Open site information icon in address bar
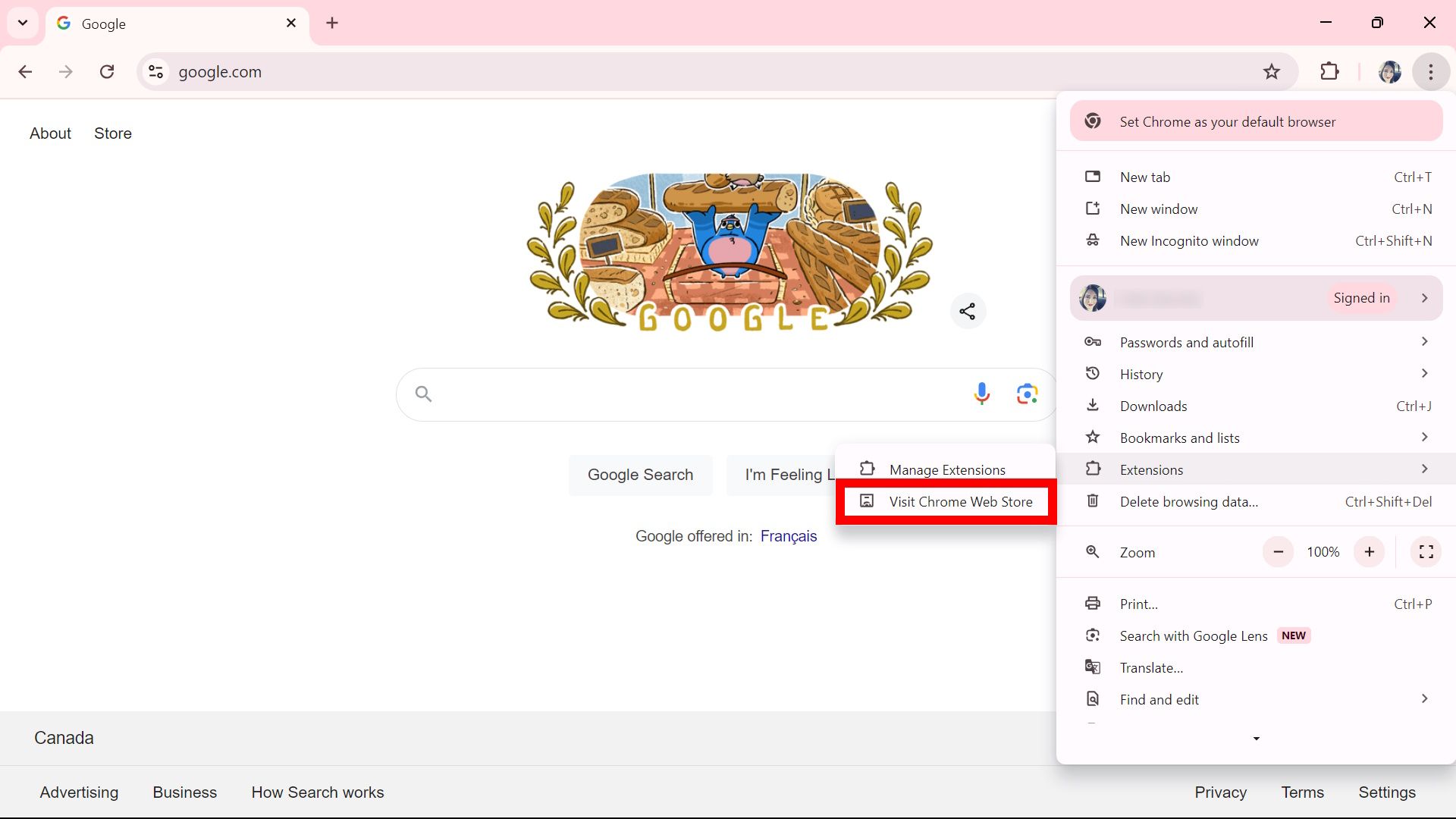 click(155, 72)
